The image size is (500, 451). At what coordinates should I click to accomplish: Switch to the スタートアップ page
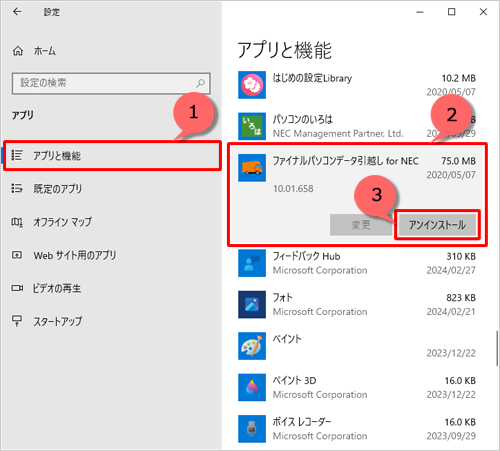(57, 321)
